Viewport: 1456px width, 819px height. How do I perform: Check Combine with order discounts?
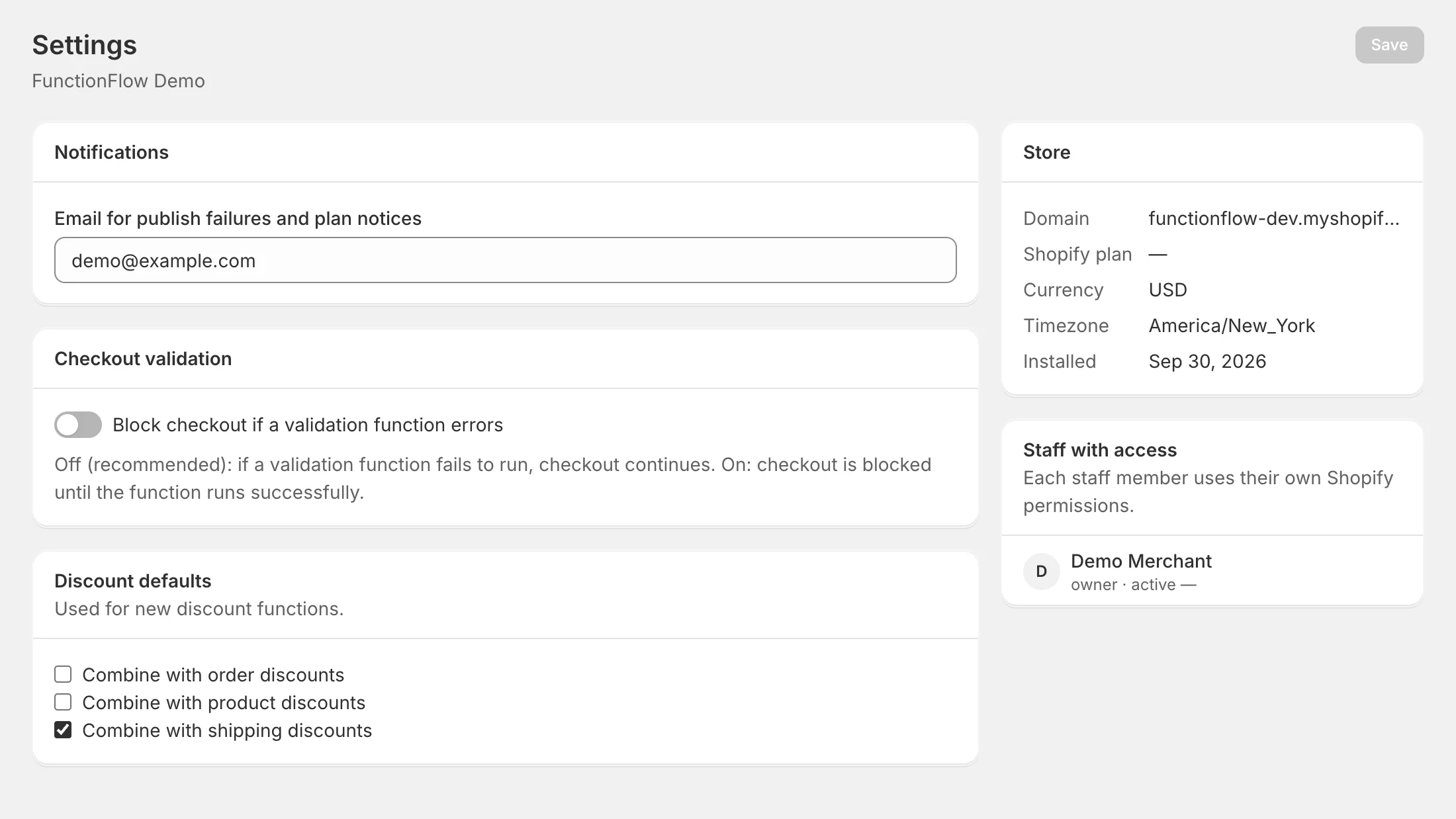(63, 674)
